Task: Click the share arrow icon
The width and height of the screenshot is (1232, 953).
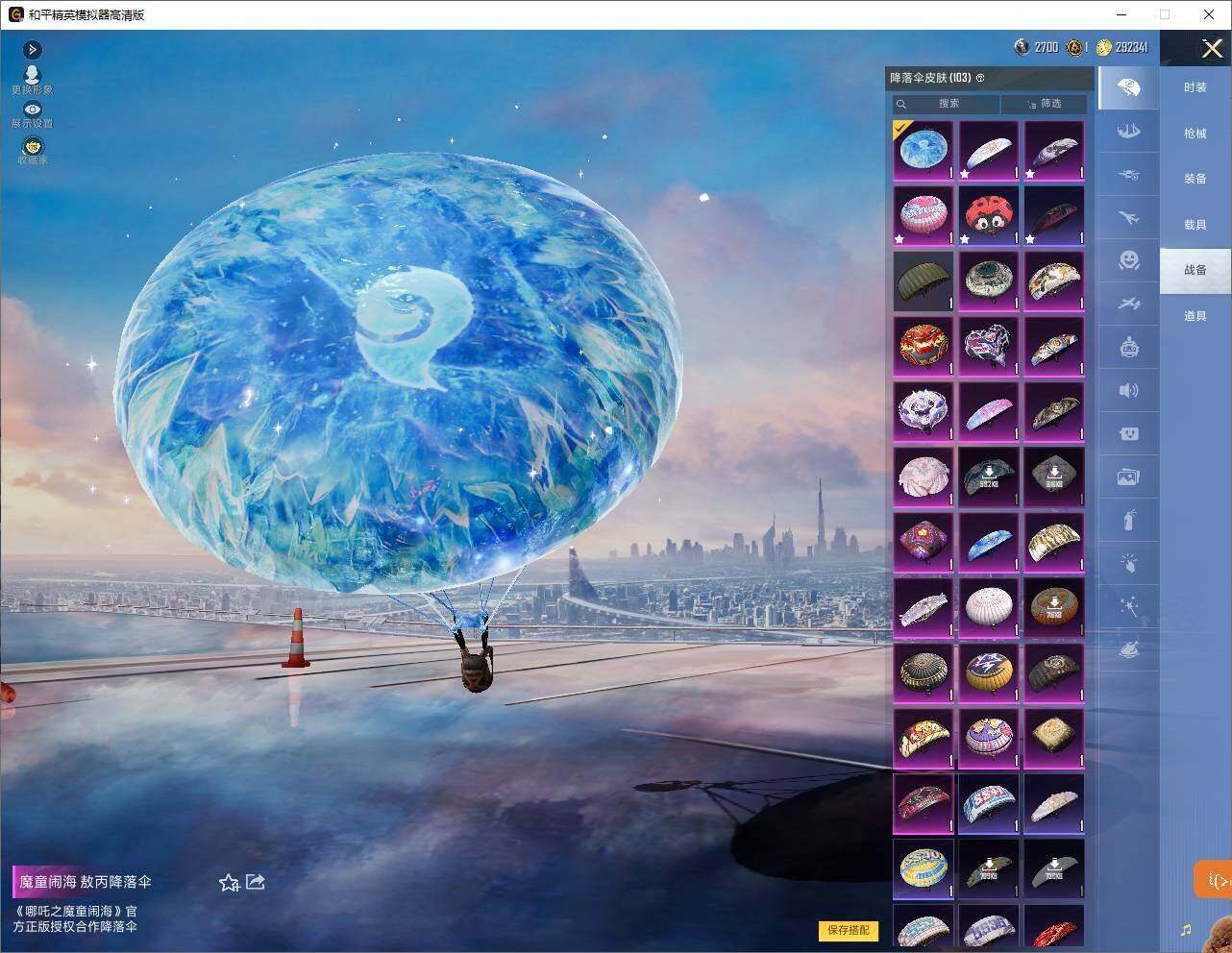Action: pos(256,882)
